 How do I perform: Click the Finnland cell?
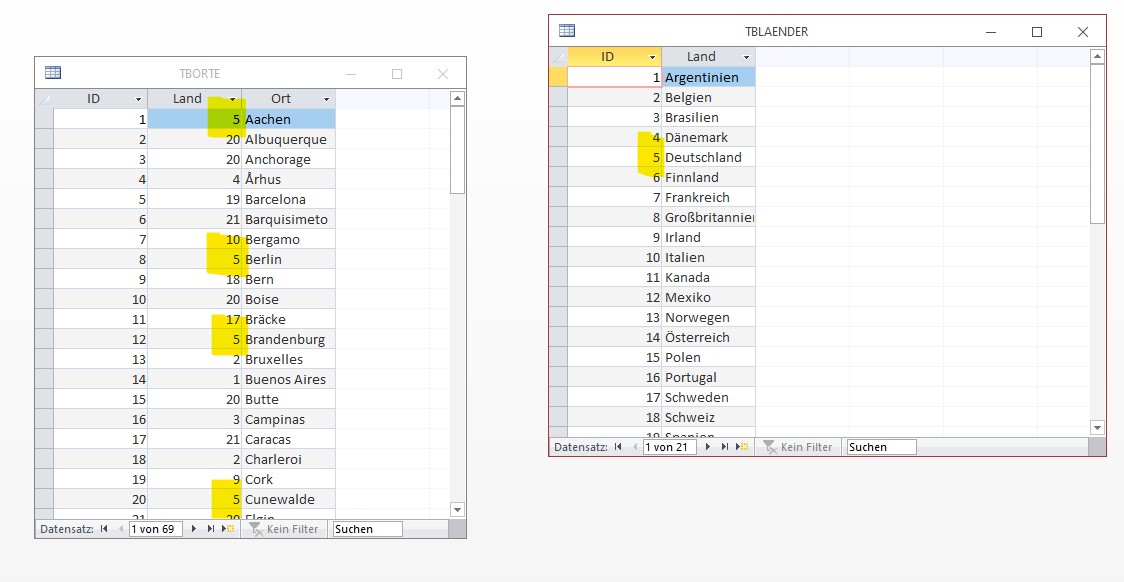pos(709,177)
